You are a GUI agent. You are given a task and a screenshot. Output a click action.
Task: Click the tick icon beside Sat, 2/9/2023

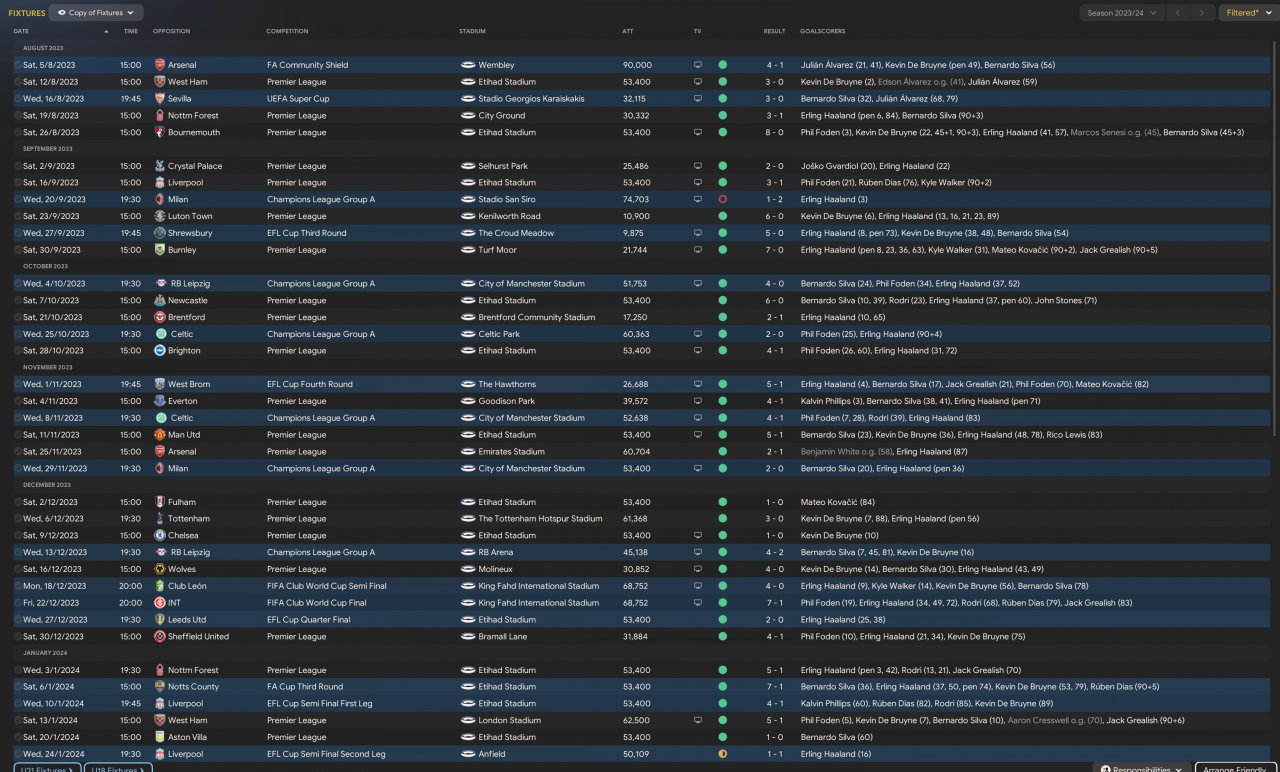[x=17, y=166]
